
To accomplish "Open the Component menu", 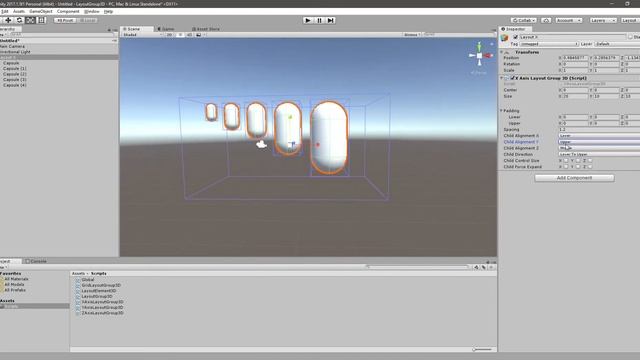I will point(68,11).
